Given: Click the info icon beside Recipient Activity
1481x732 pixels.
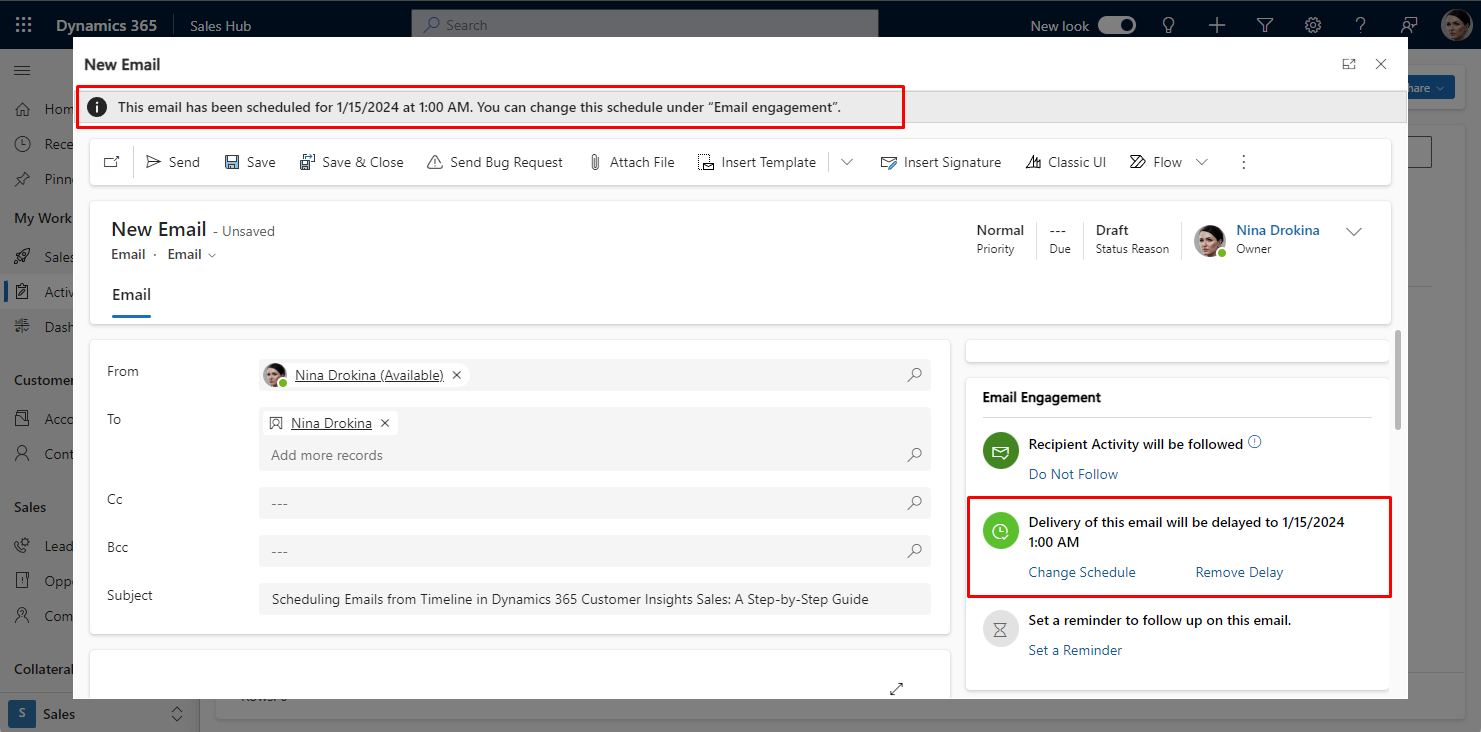Looking at the screenshot, I should click(1255, 442).
